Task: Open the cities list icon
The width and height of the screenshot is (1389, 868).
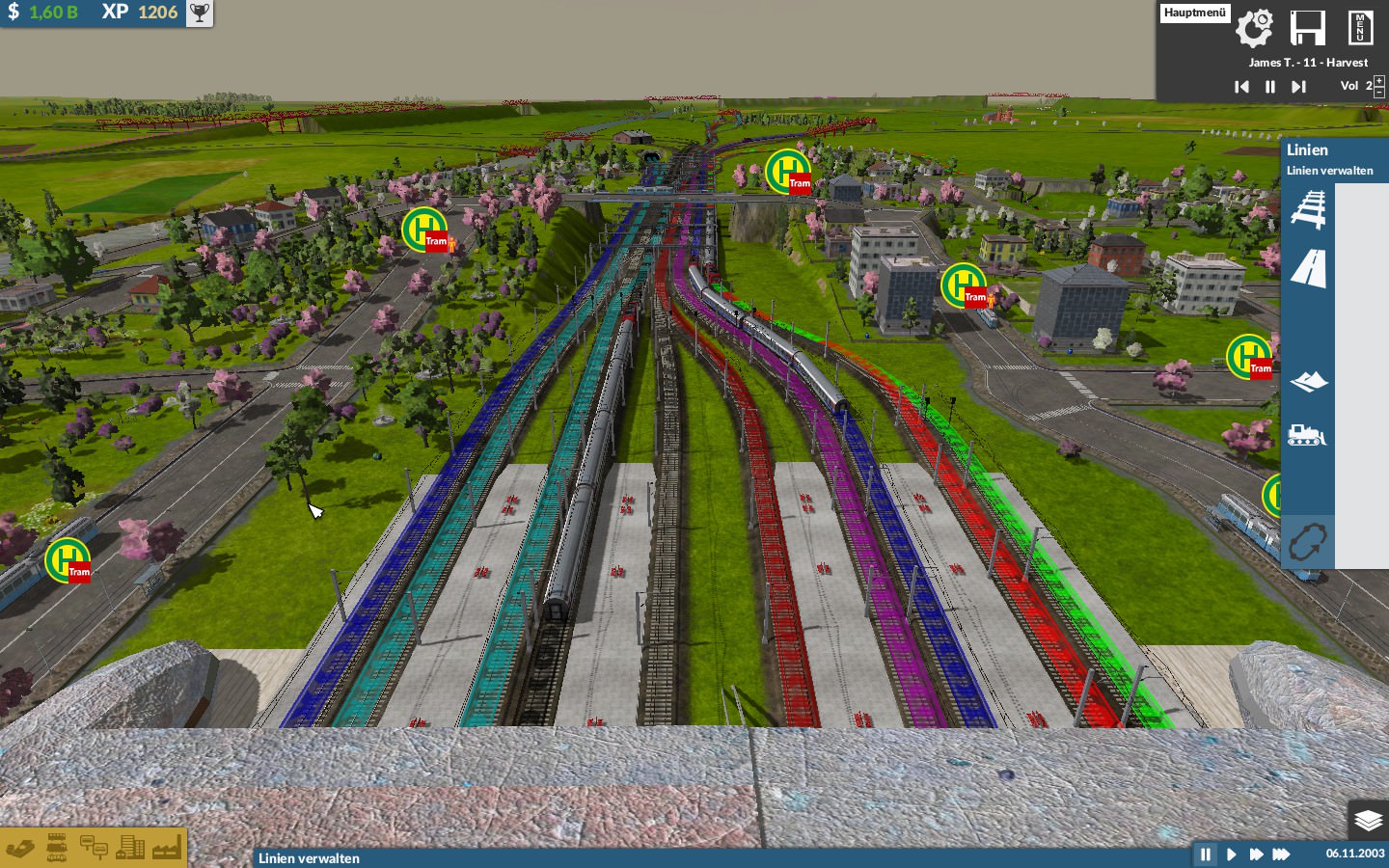Action: click(130, 848)
